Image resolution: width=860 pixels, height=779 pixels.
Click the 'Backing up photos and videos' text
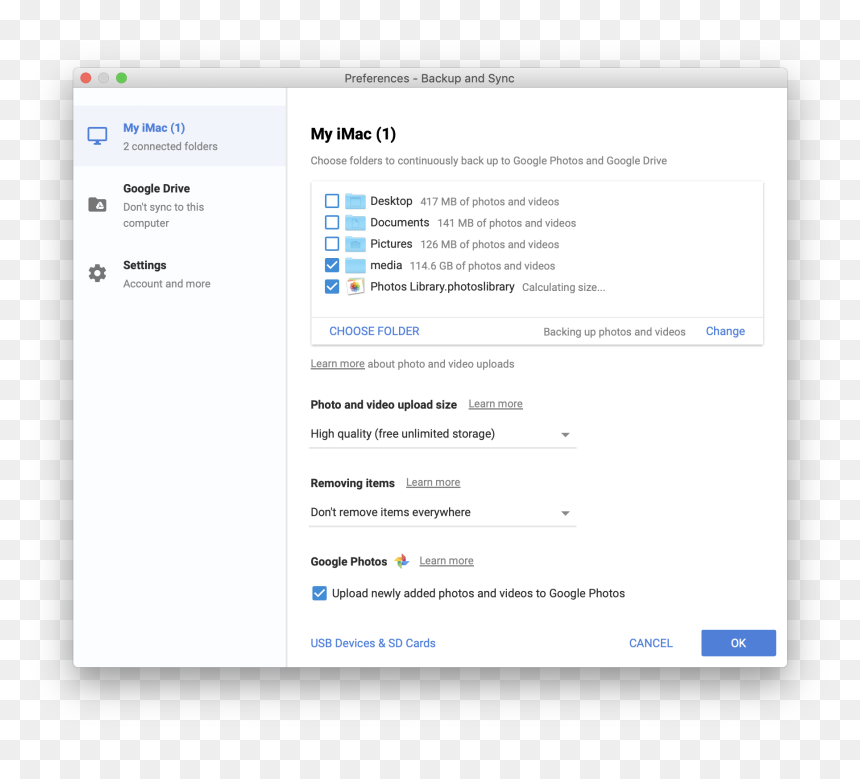click(614, 332)
